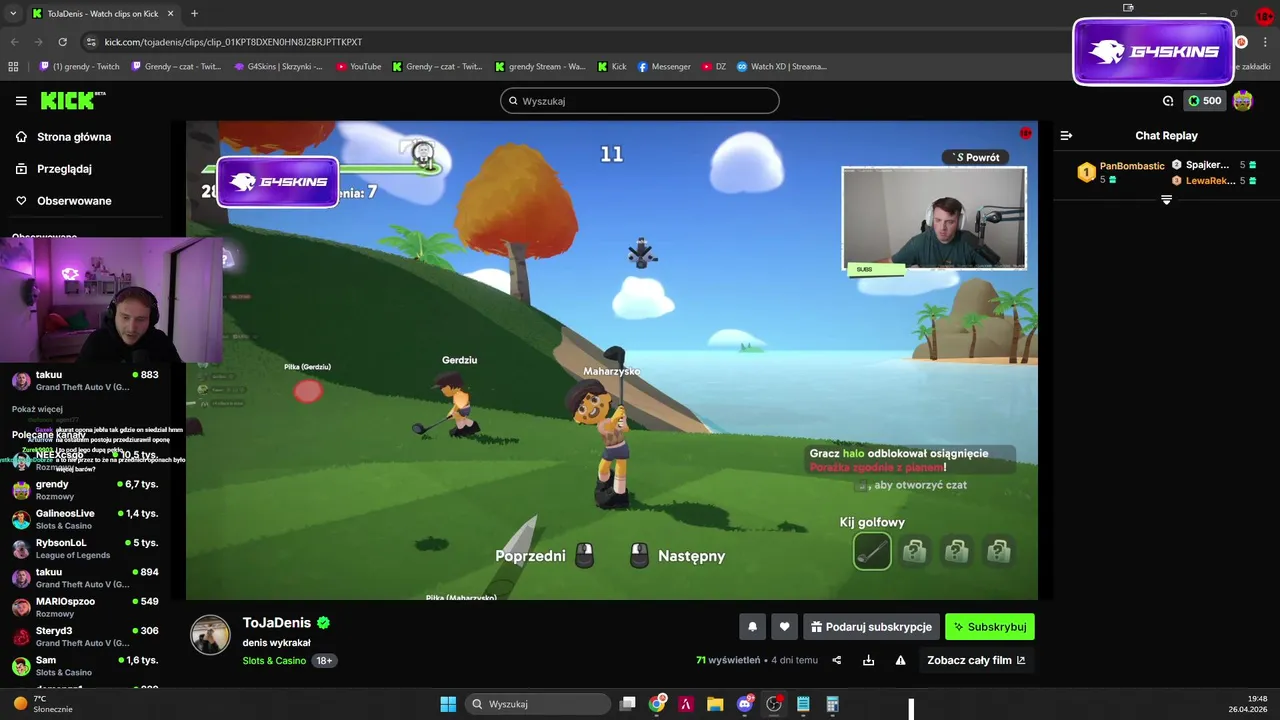Screen dimensions: 1280x720
Task: Open new browser tab with plus
Action: tap(194, 13)
